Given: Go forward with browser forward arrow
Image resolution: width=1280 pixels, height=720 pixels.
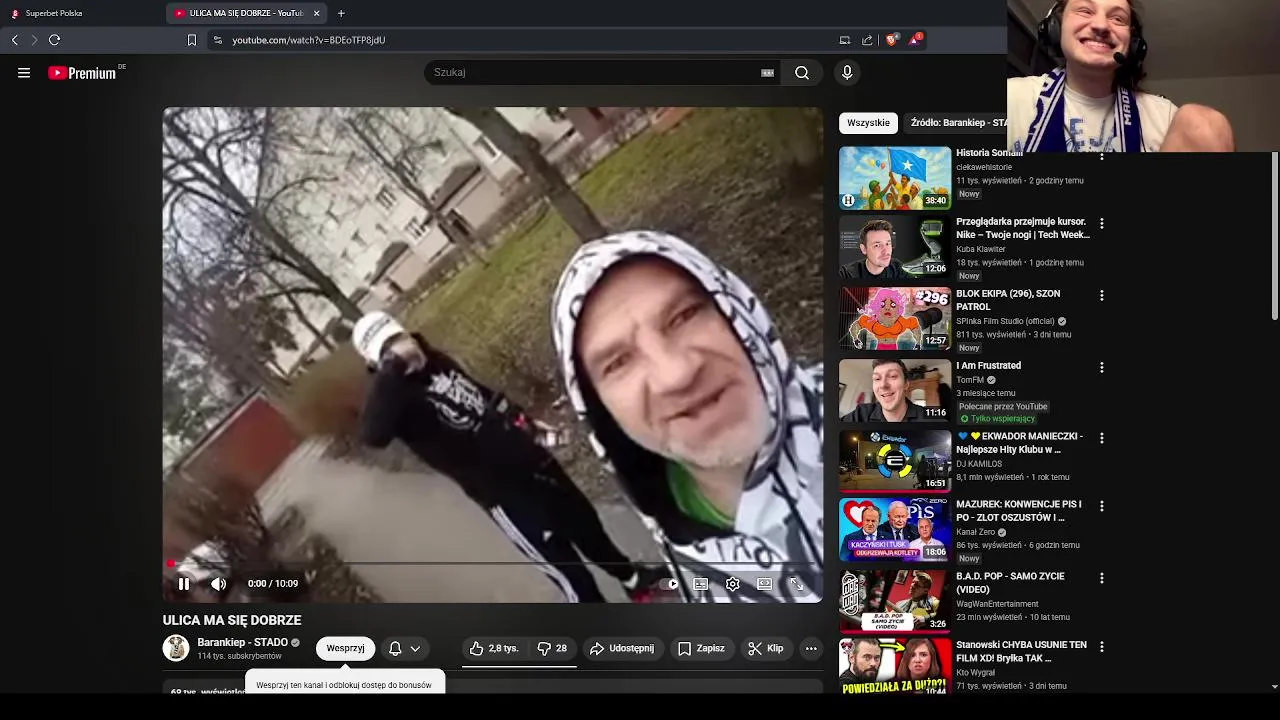Looking at the screenshot, I should coord(34,40).
